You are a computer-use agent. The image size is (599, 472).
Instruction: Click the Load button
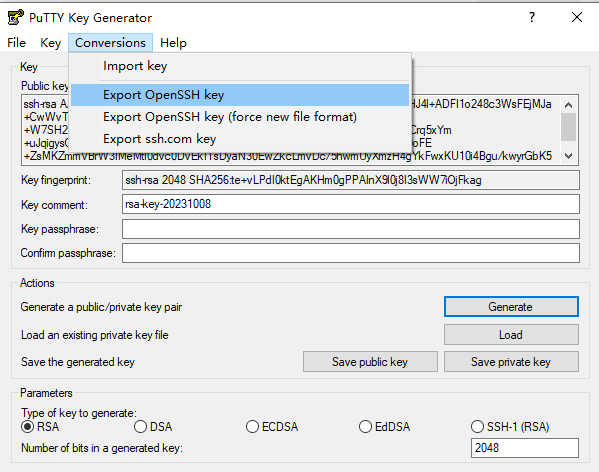click(511, 335)
